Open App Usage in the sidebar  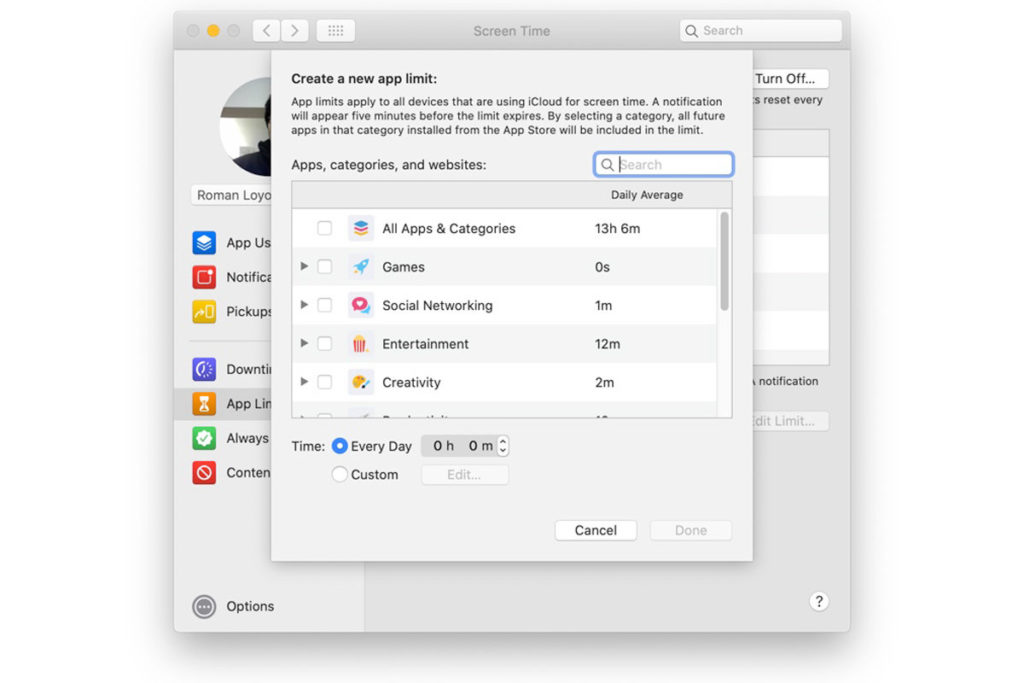[x=231, y=242]
